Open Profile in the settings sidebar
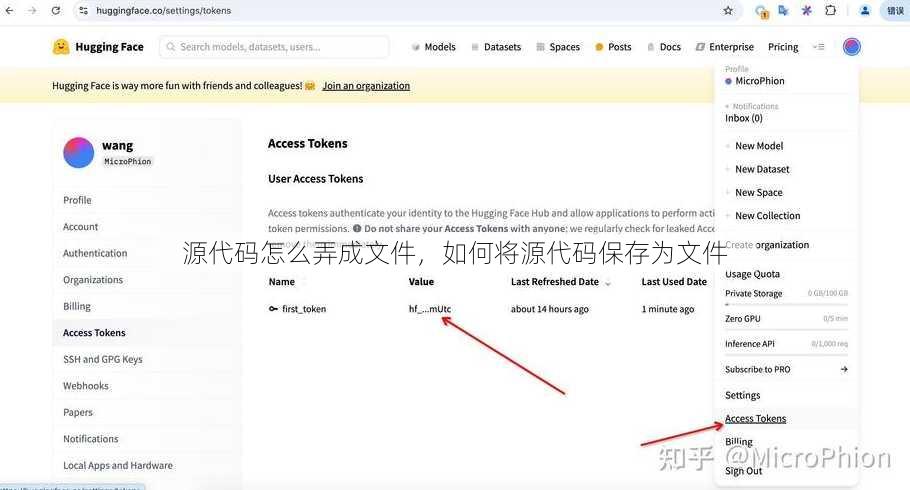 pyautogui.click(x=77, y=200)
